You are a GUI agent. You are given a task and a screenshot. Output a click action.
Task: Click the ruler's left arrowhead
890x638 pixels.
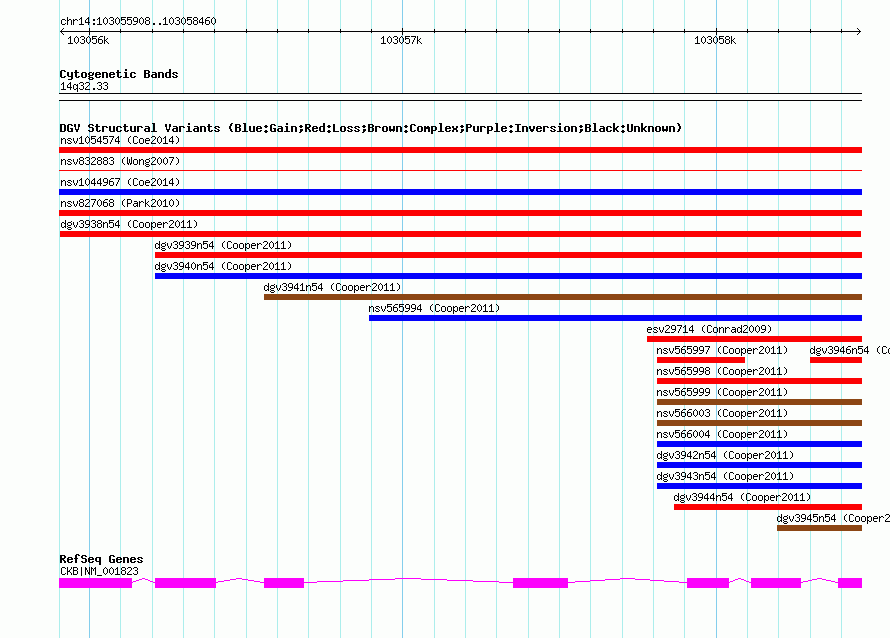[x=62, y=32]
